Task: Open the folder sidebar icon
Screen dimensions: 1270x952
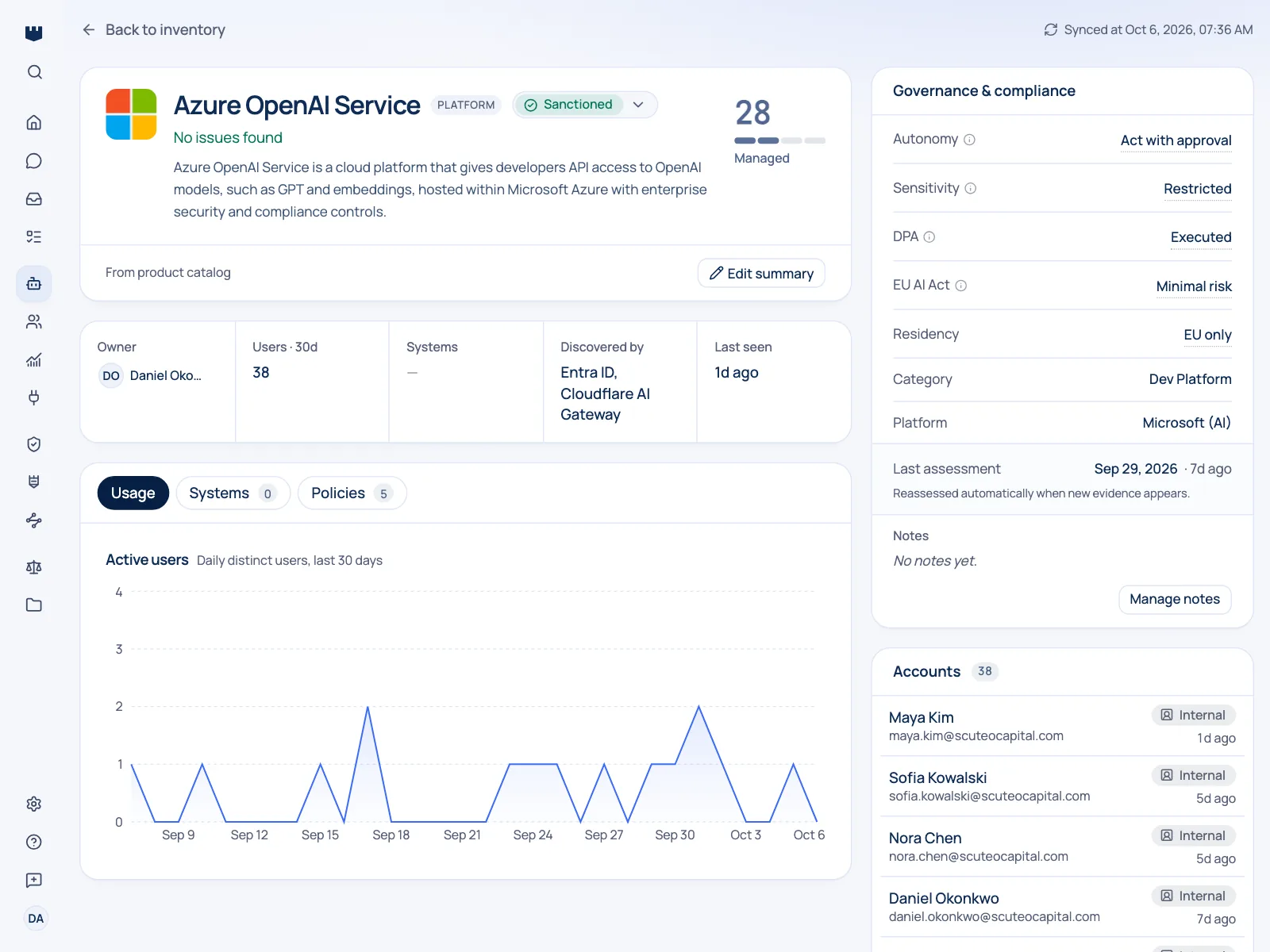Action: pos(34,605)
